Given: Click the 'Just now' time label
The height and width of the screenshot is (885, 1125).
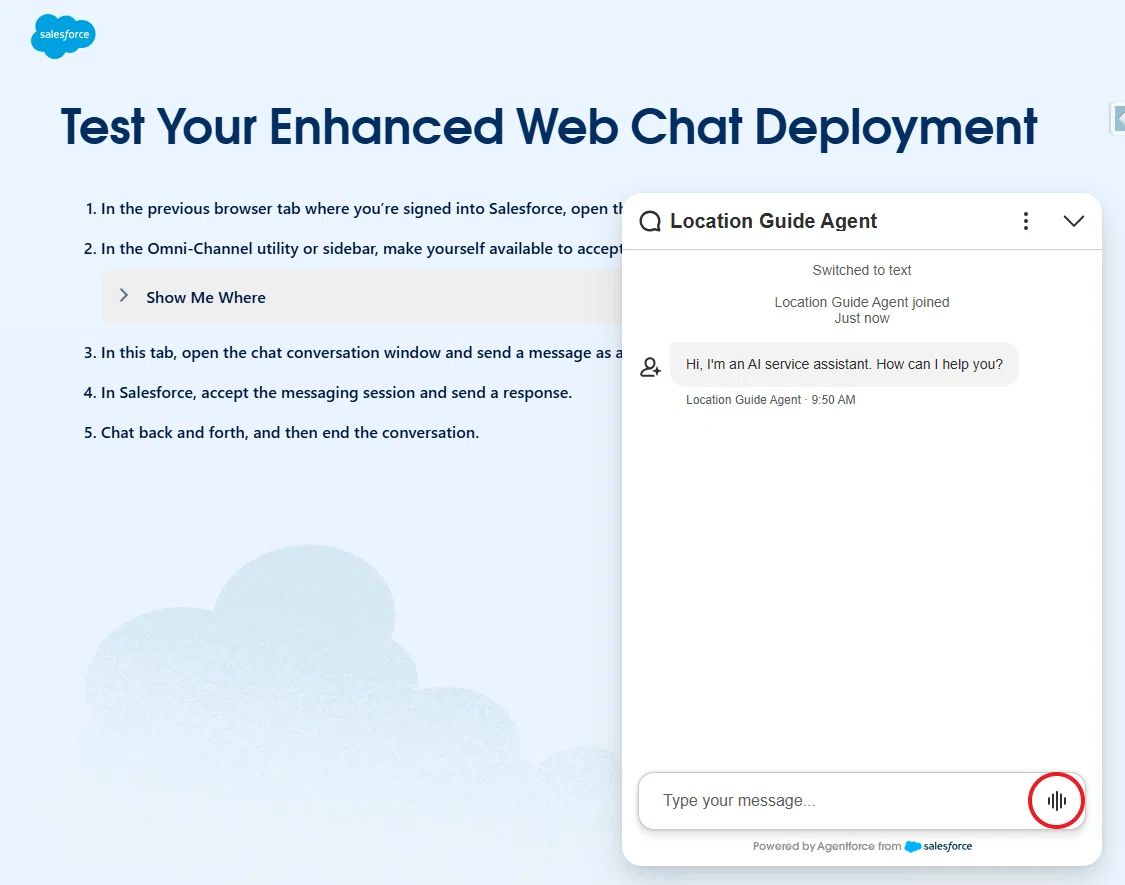Looking at the screenshot, I should [862, 319].
